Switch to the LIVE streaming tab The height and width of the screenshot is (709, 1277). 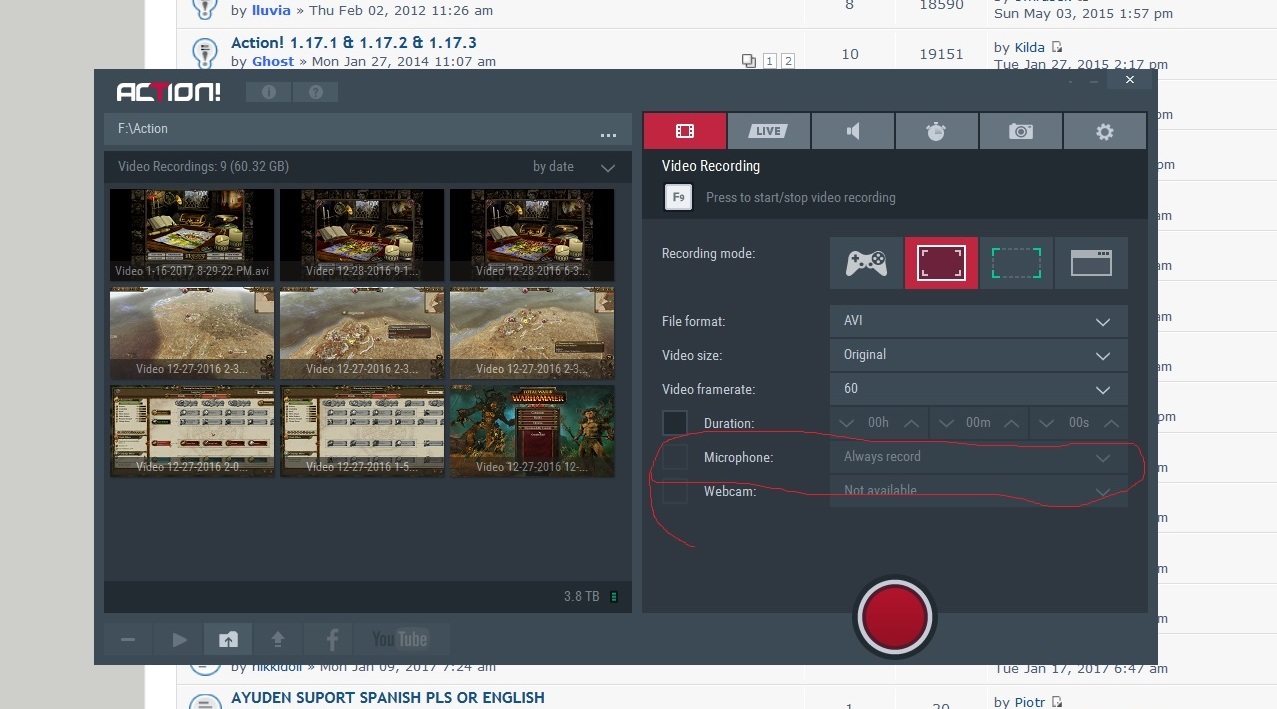point(768,131)
